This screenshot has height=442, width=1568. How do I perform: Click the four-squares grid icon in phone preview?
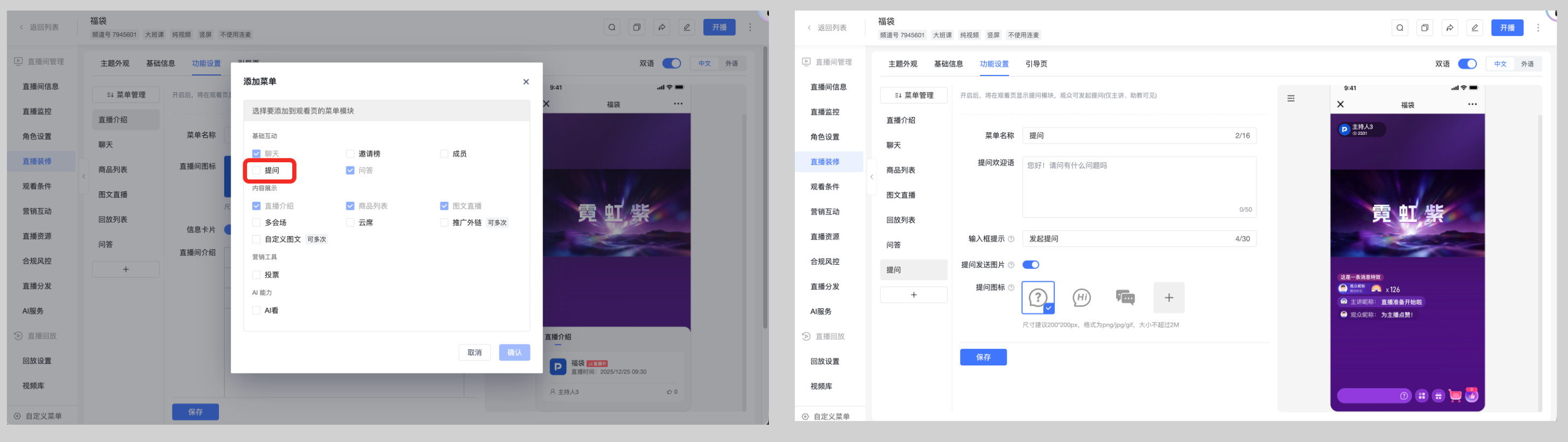(1421, 396)
